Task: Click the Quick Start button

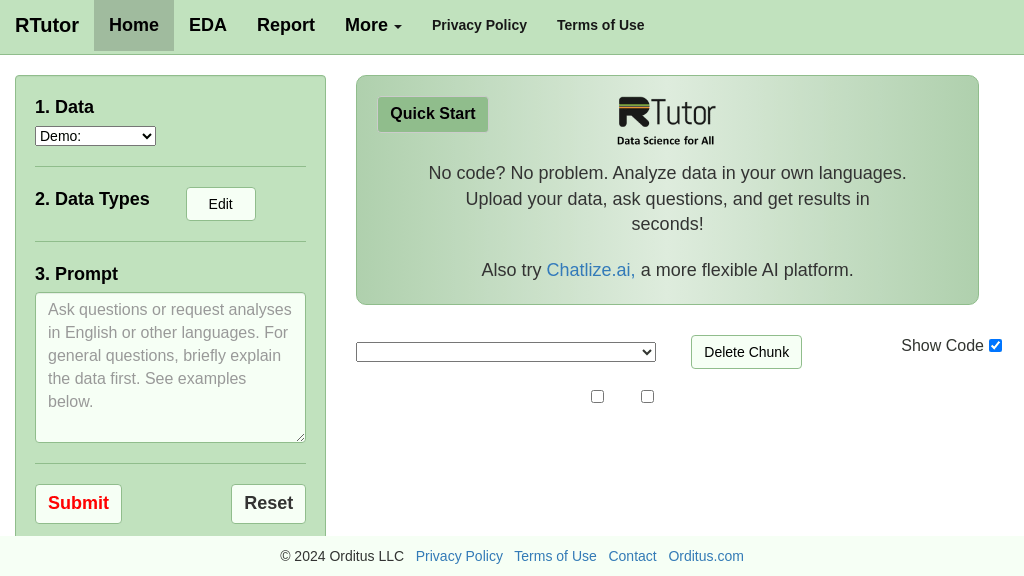Action: [433, 114]
